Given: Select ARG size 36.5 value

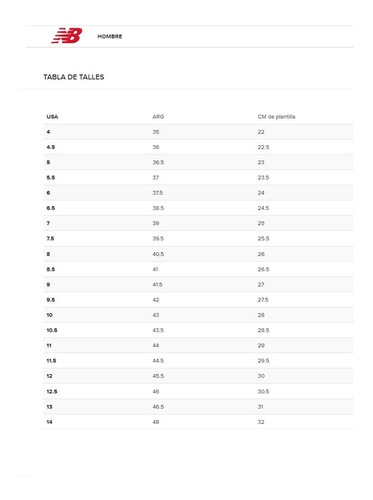Looking at the screenshot, I should tap(158, 162).
